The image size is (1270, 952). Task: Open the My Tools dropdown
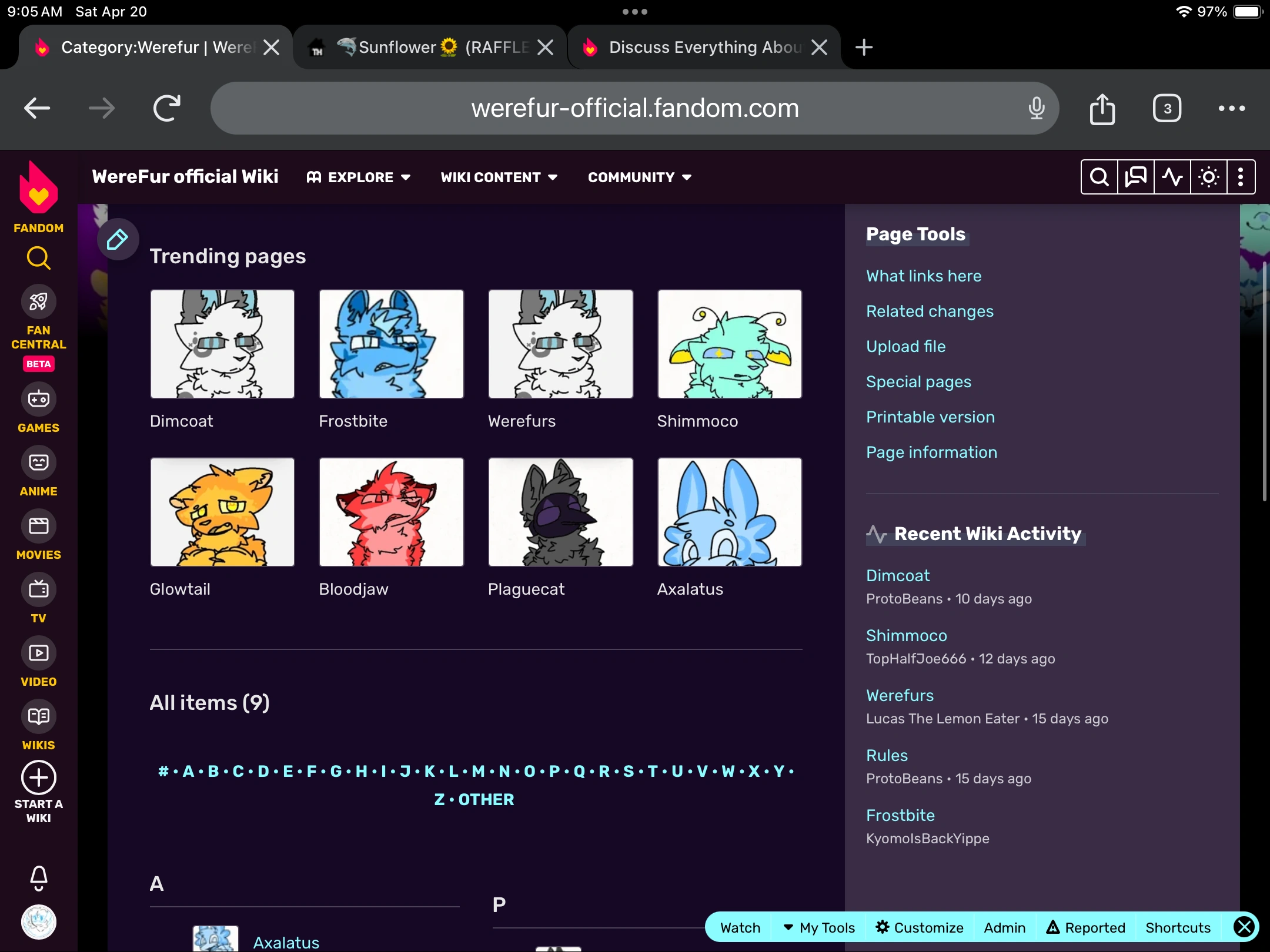[x=820, y=927]
